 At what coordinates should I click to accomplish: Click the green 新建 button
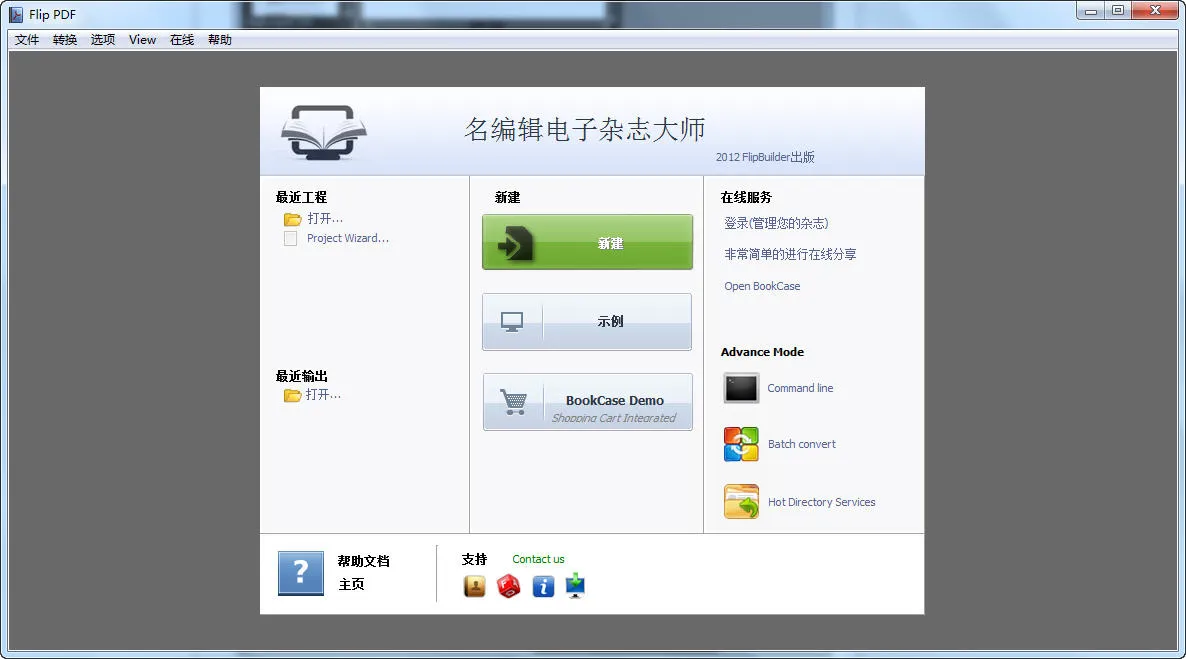587,242
